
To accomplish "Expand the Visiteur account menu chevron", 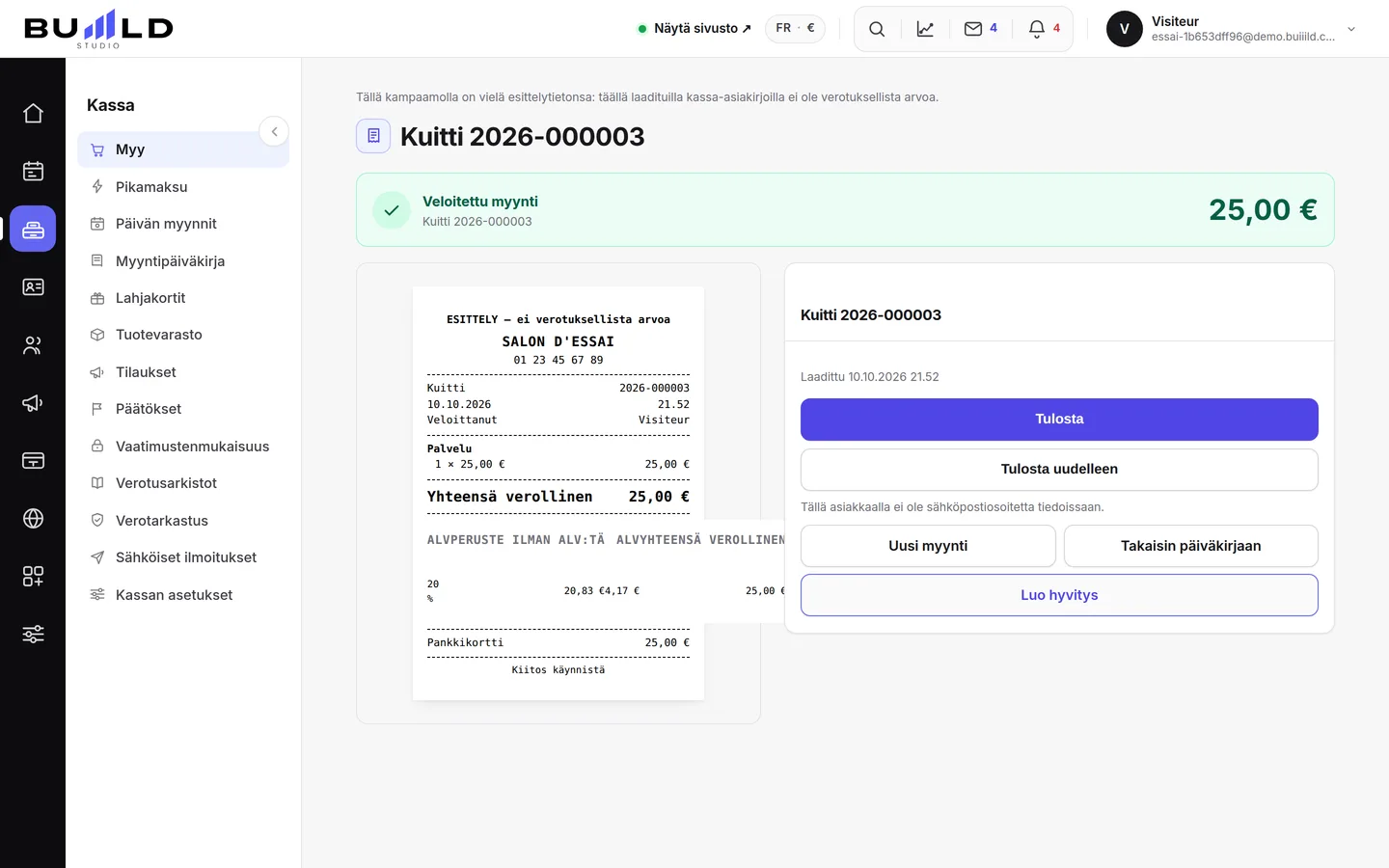I will (x=1351, y=29).
